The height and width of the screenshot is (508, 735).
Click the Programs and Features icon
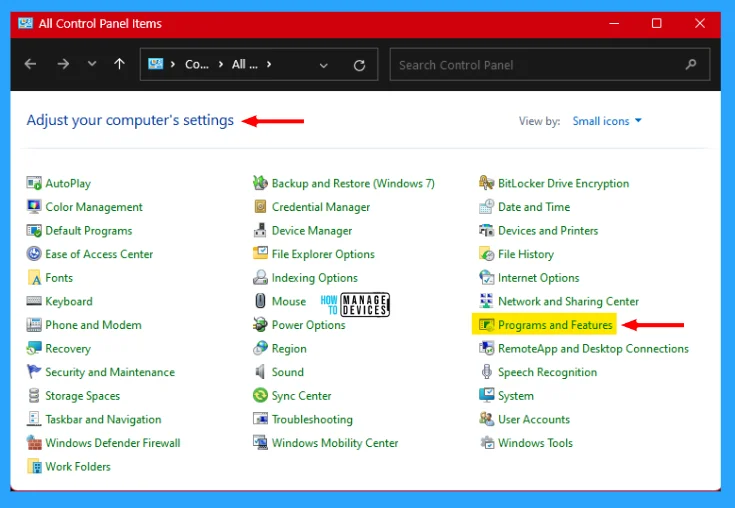click(487, 324)
